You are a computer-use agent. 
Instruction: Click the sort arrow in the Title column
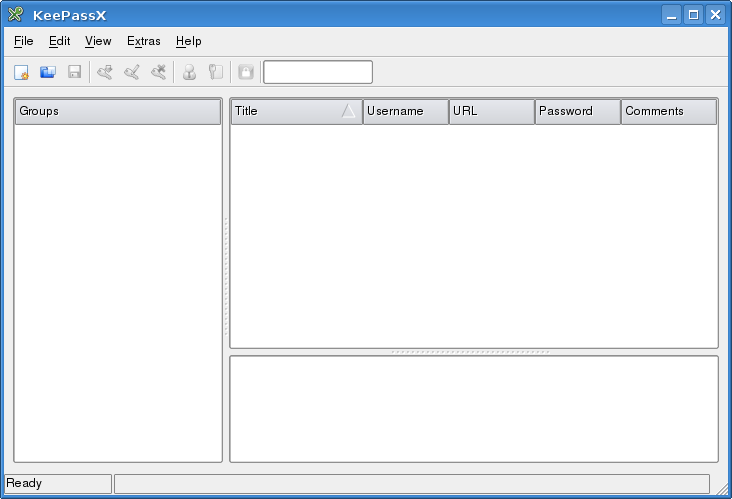[x=348, y=111]
